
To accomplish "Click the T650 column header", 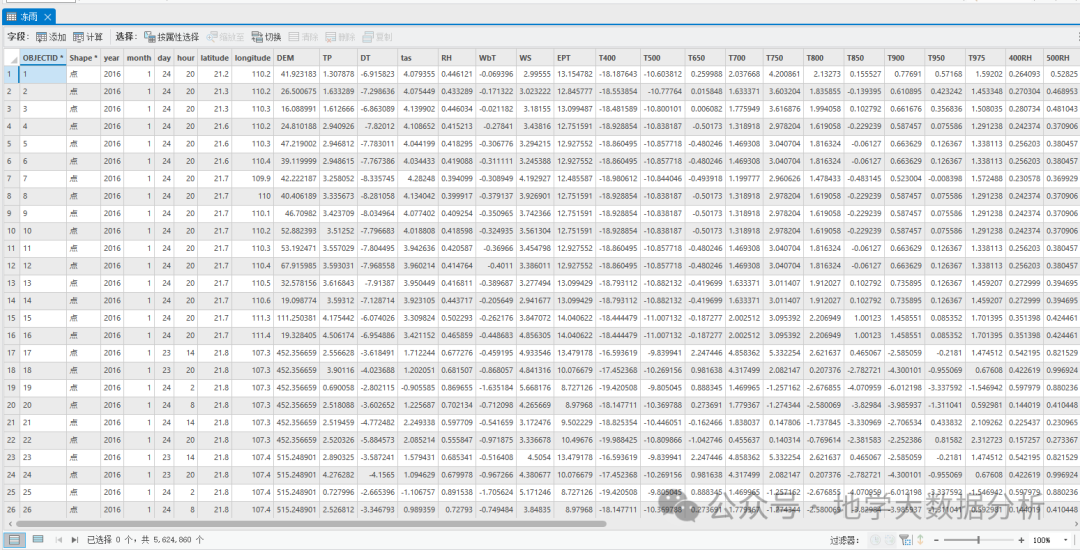I will point(703,58).
